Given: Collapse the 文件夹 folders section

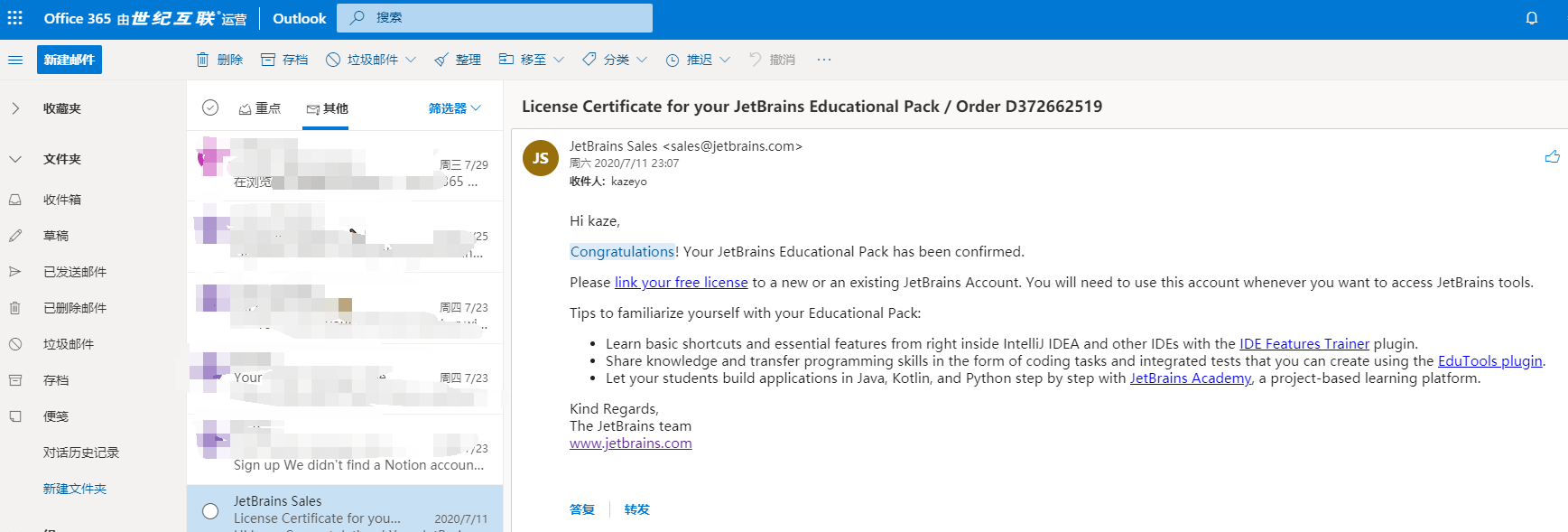Looking at the screenshot, I should [15, 159].
